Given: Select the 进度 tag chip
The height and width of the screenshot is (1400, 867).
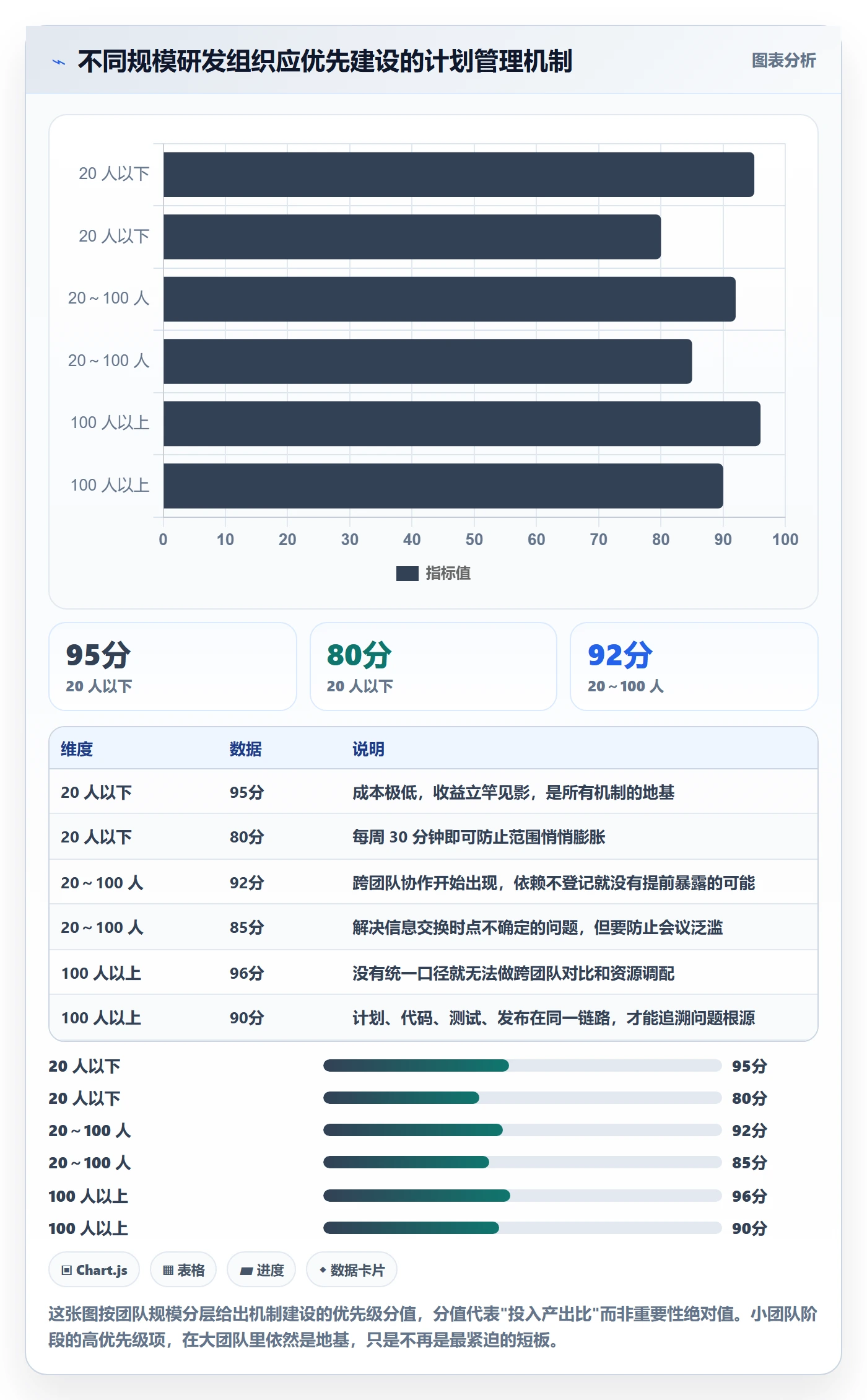Looking at the screenshot, I should click(261, 1270).
